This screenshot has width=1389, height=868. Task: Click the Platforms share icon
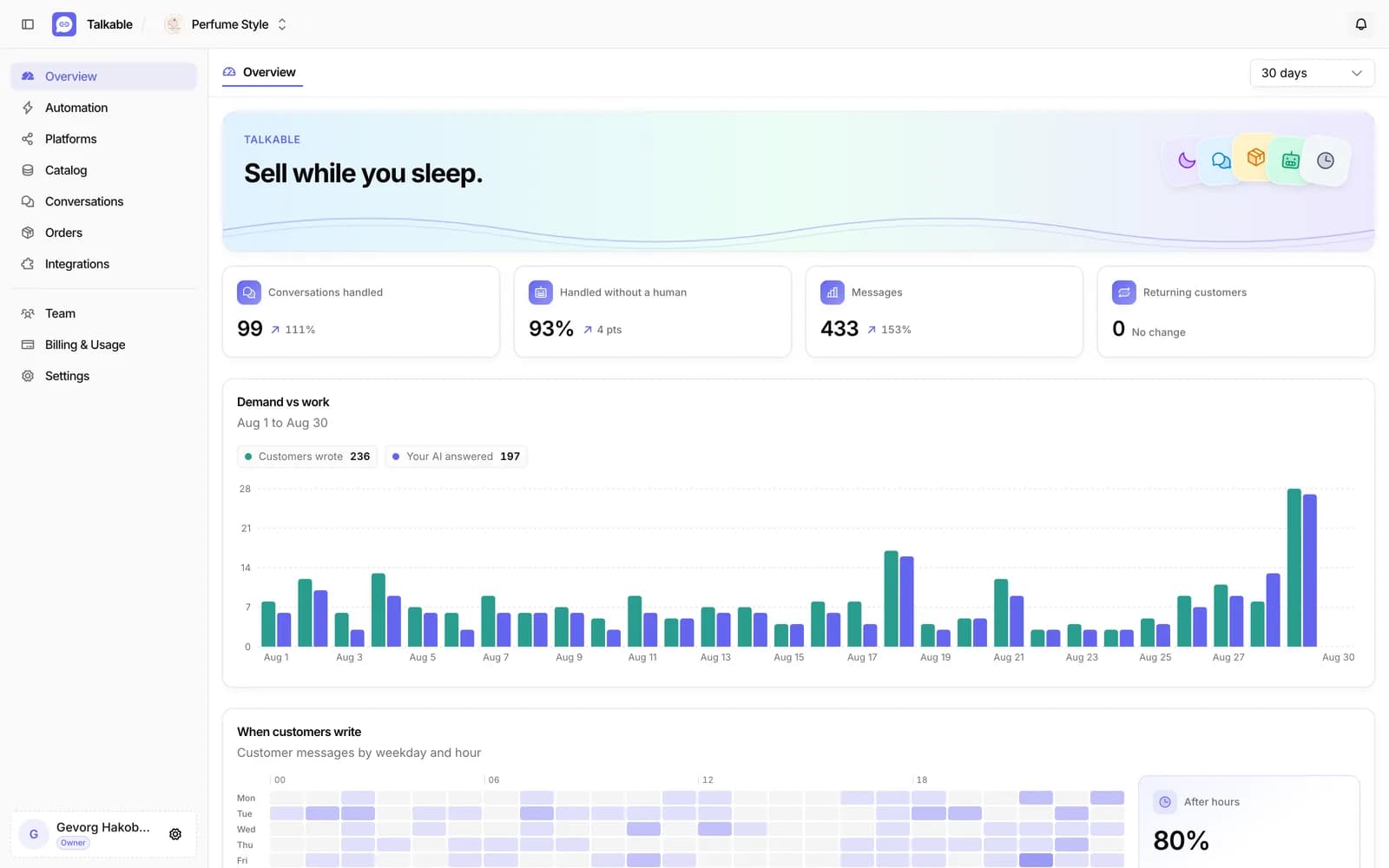click(x=28, y=139)
